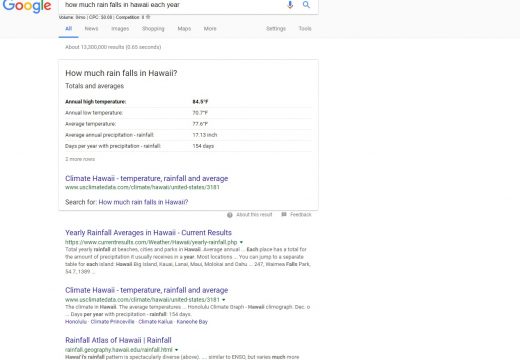Click the microphone voice search icon
This screenshot has height=360, width=520.
point(290,5)
